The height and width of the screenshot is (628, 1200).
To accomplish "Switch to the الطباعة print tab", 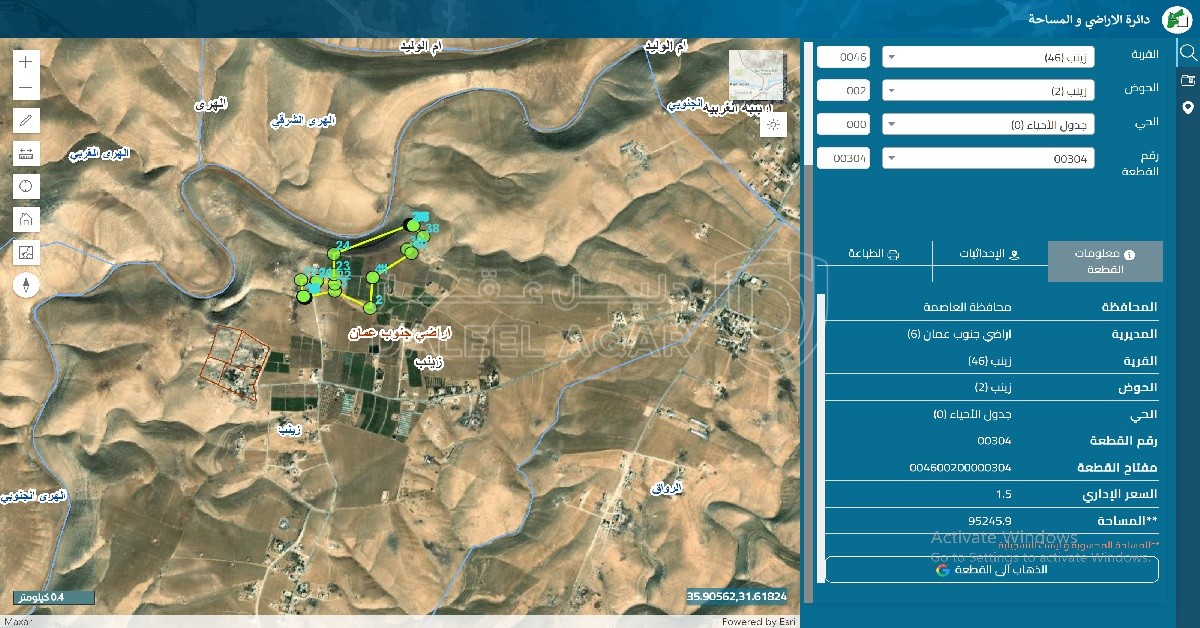I will click(874, 255).
